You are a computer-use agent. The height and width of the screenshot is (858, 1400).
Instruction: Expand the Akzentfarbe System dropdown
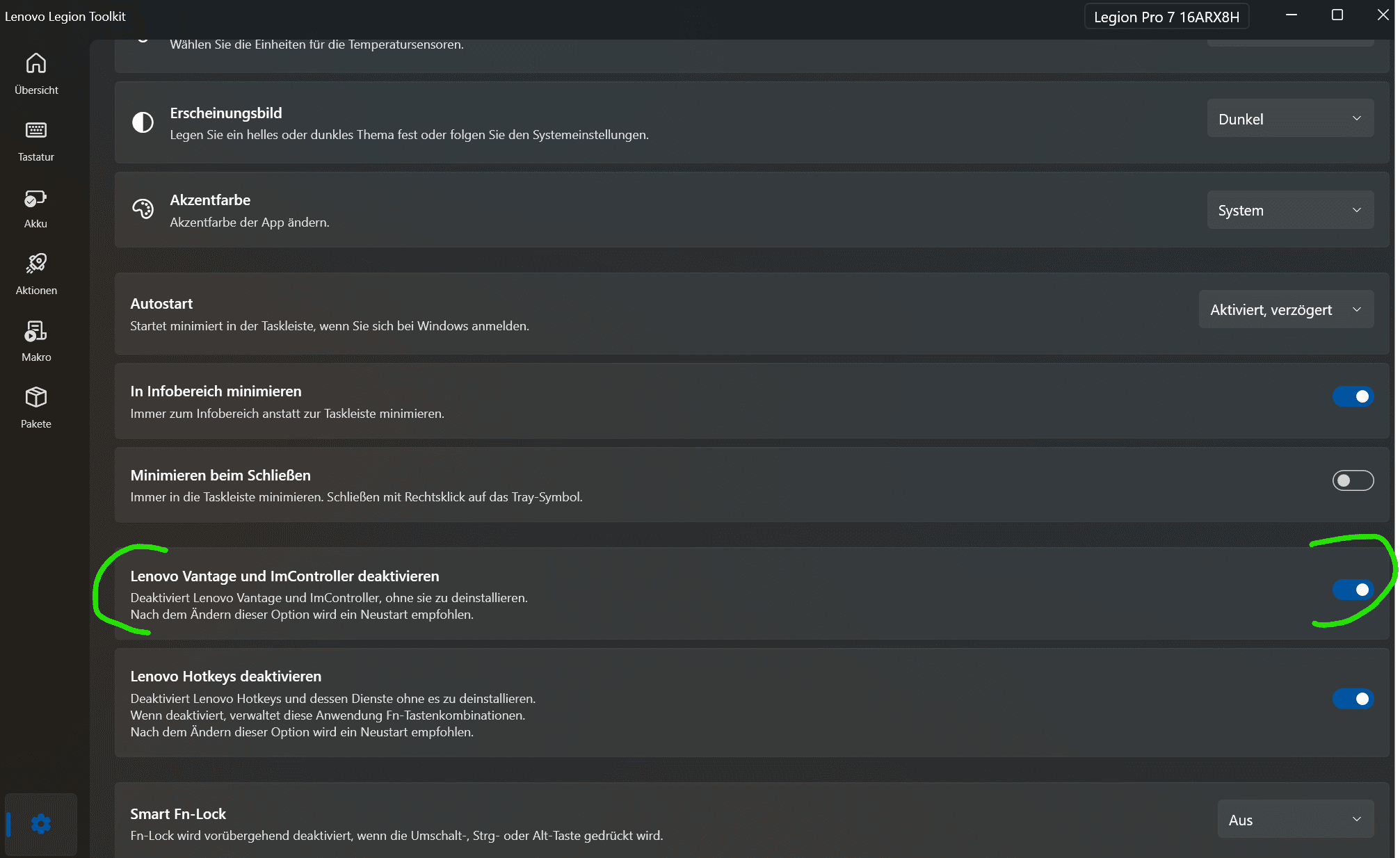point(1290,210)
